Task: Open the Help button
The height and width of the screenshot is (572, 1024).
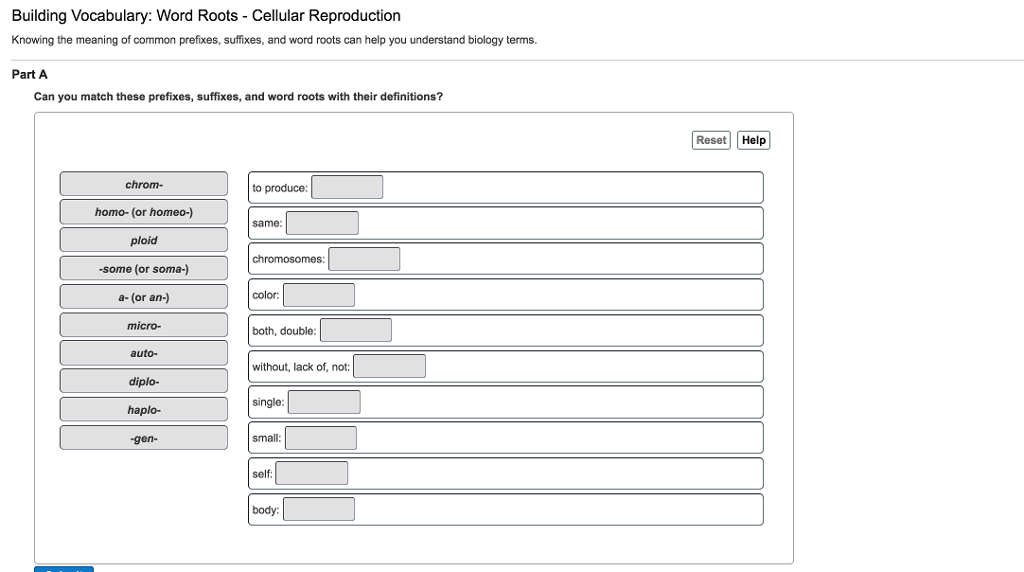Action: click(x=754, y=140)
